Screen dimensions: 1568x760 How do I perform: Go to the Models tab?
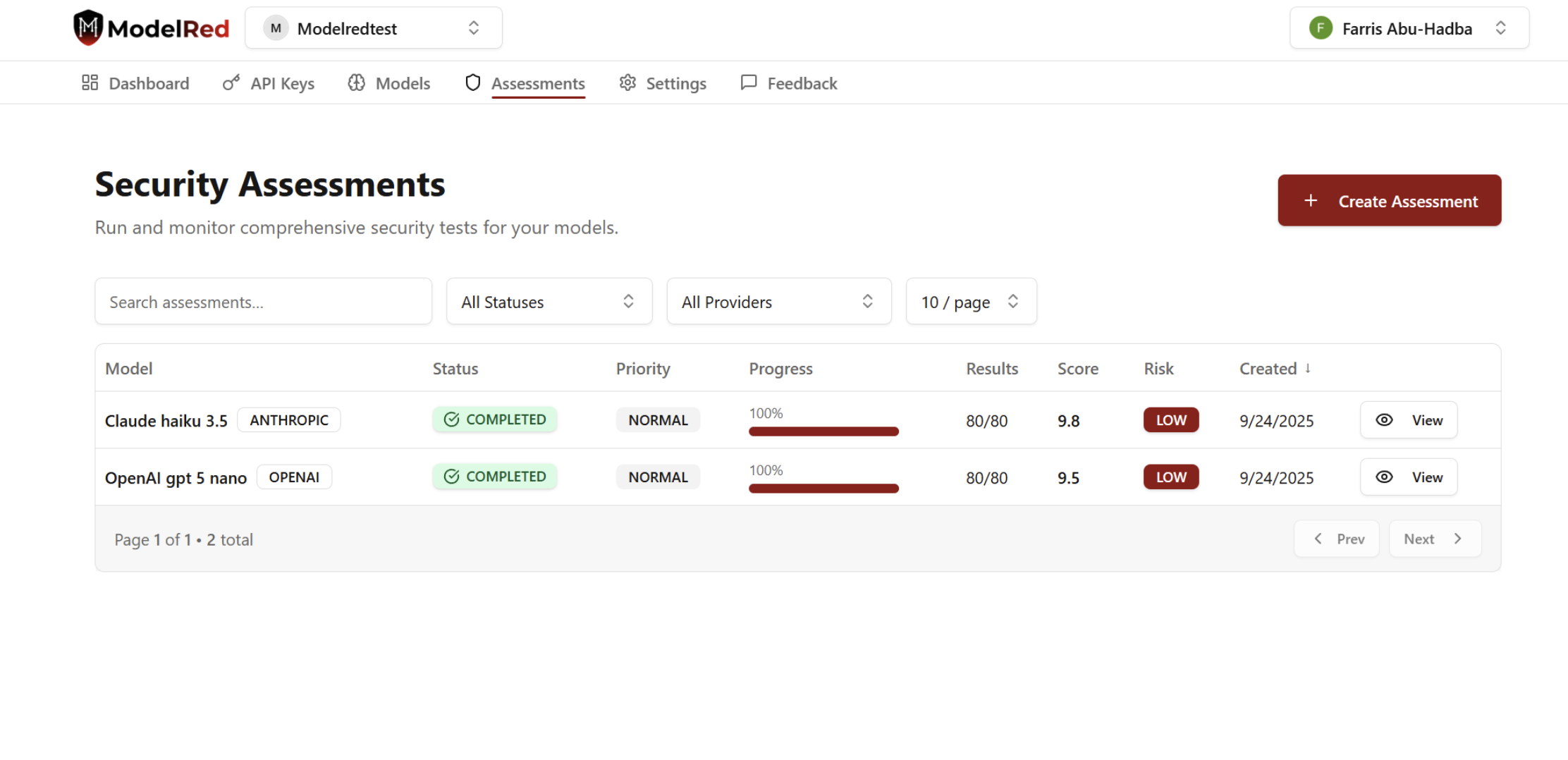point(403,83)
